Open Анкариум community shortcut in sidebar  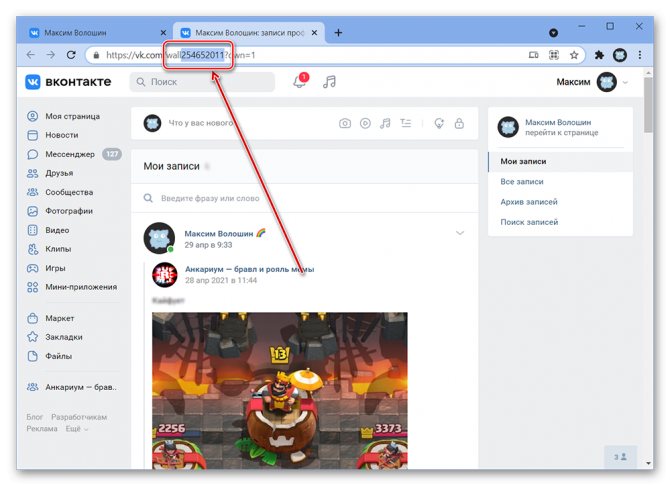point(72,387)
